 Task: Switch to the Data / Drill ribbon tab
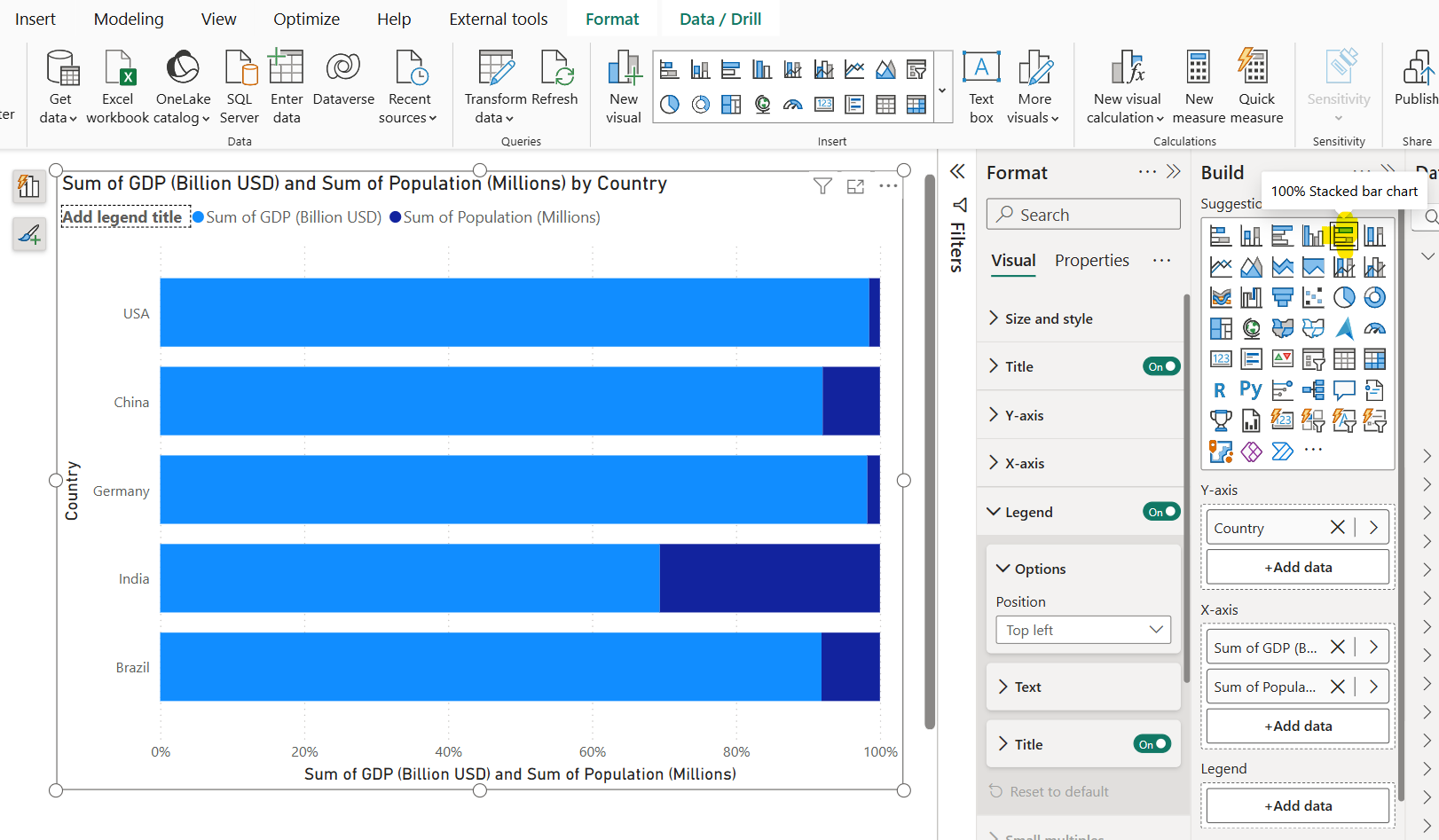pos(719,18)
